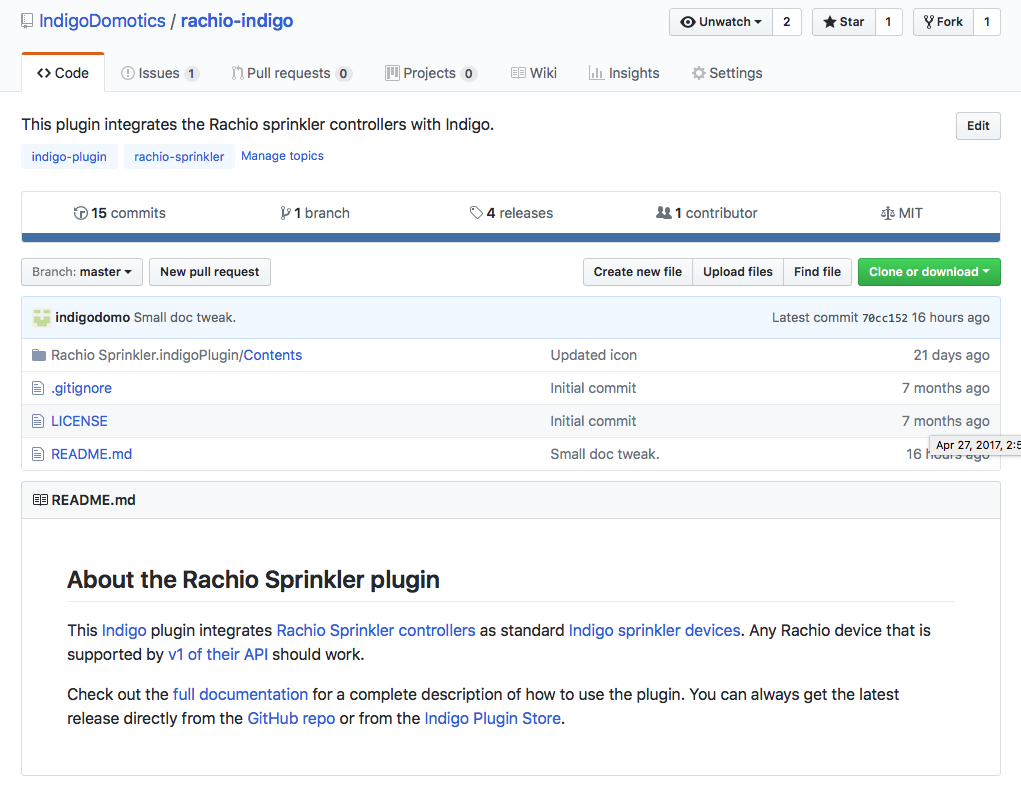Click the file icon beside README.md row
The width and height of the screenshot is (1021, 800).
[38, 454]
